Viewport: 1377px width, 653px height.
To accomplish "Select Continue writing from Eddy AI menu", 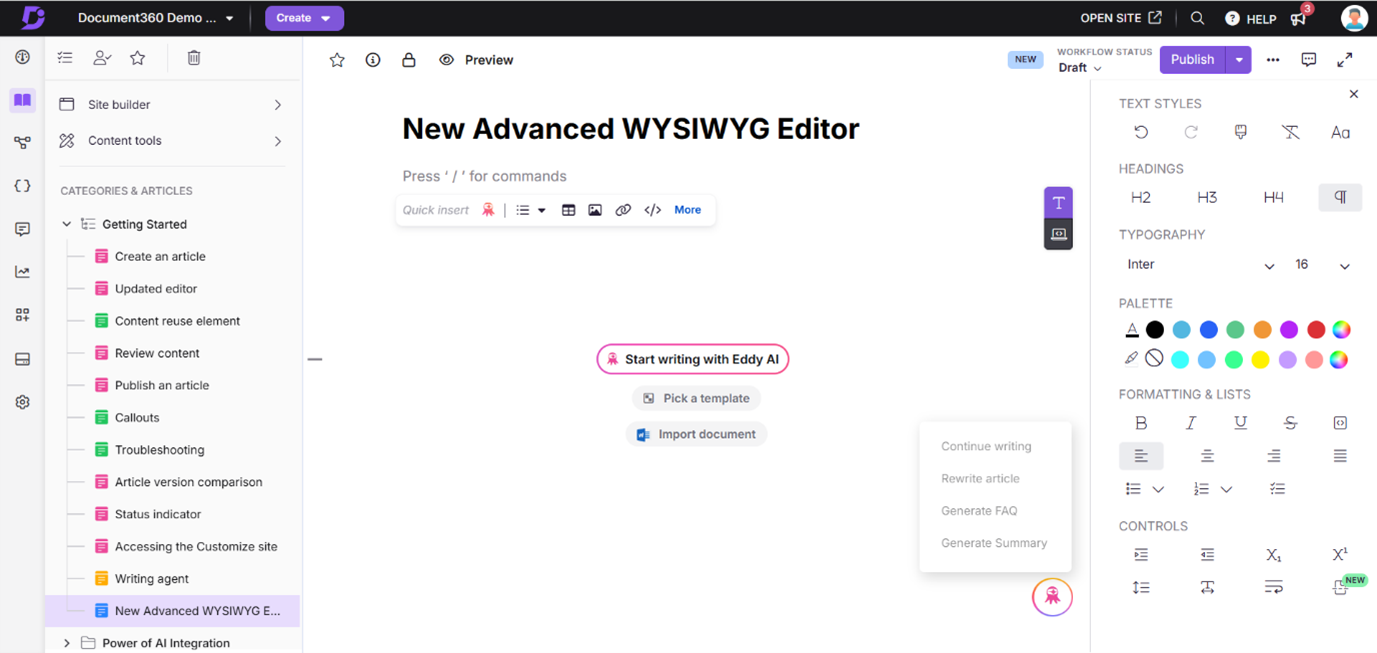I will tap(986, 446).
